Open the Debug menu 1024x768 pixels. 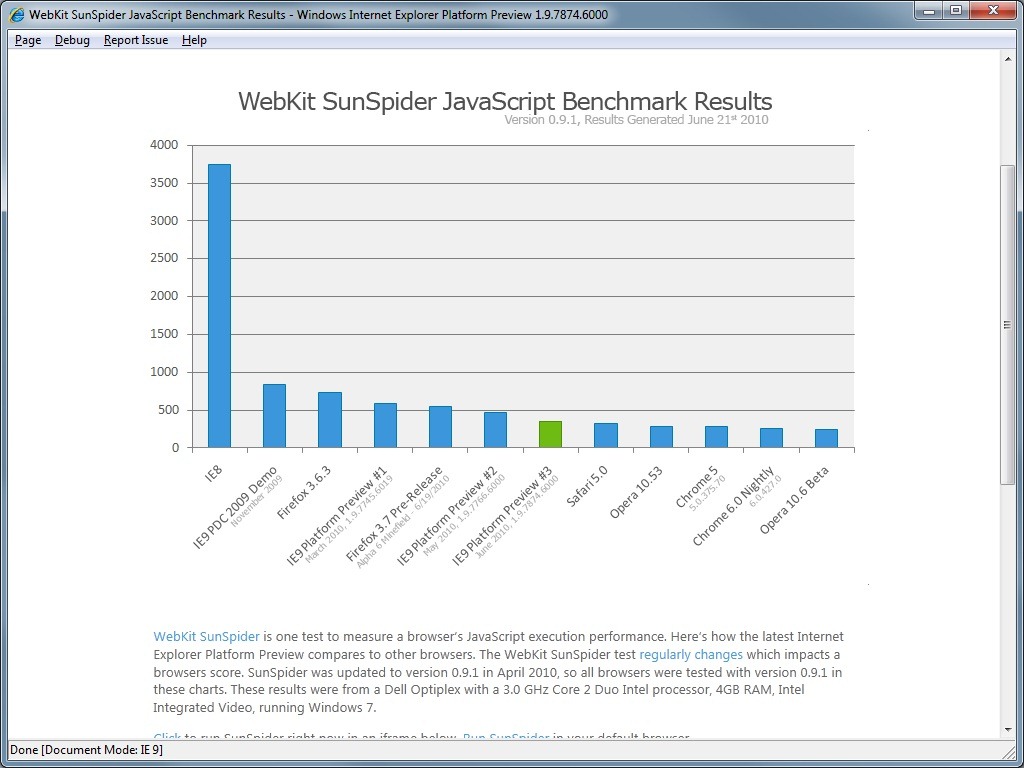pos(72,40)
